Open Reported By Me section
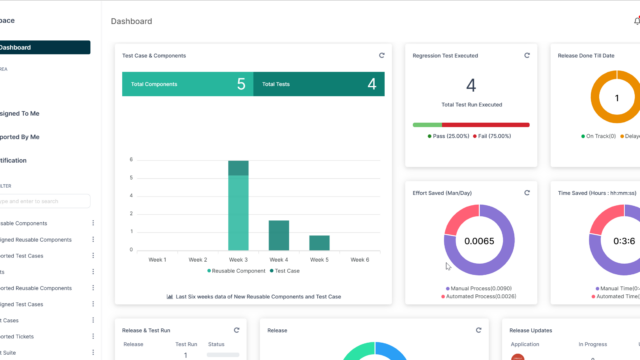640x360 pixels. click(20, 137)
